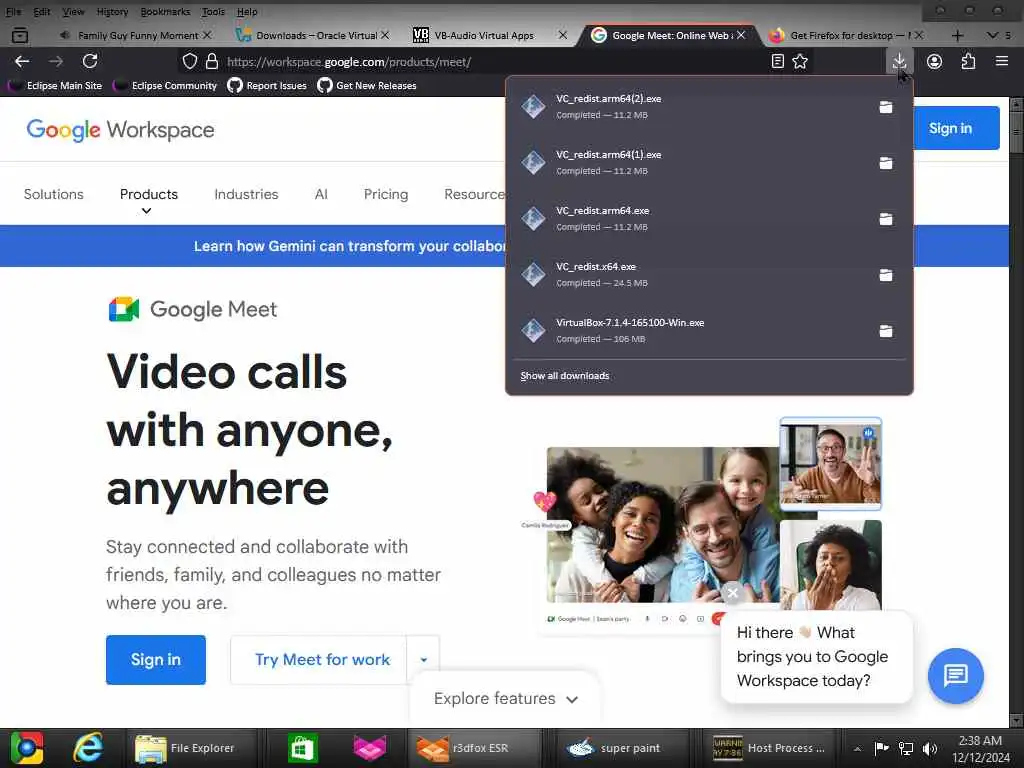Click the network tray icon
The width and height of the screenshot is (1024, 768).
click(906, 748)
